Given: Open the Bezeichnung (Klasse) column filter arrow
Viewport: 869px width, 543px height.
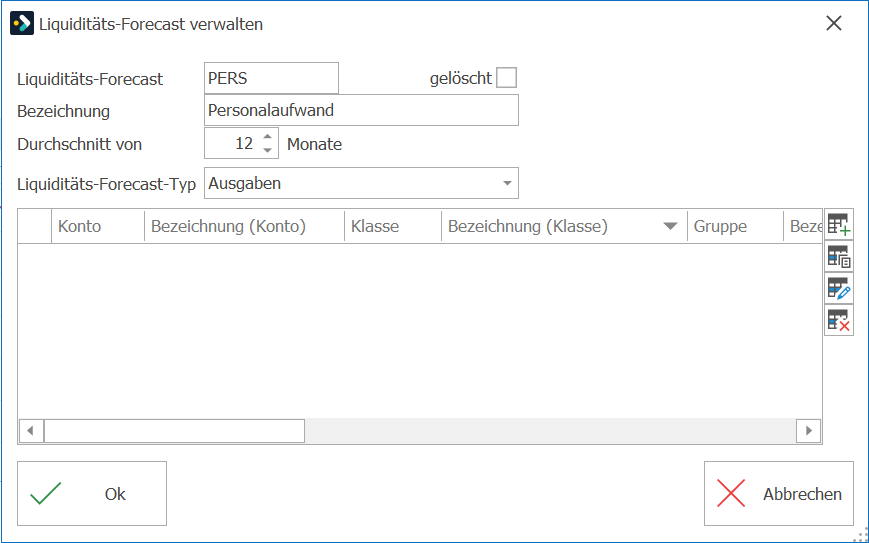Looking at the screenshot, I should pyautogui.click(x=671, y=226).
